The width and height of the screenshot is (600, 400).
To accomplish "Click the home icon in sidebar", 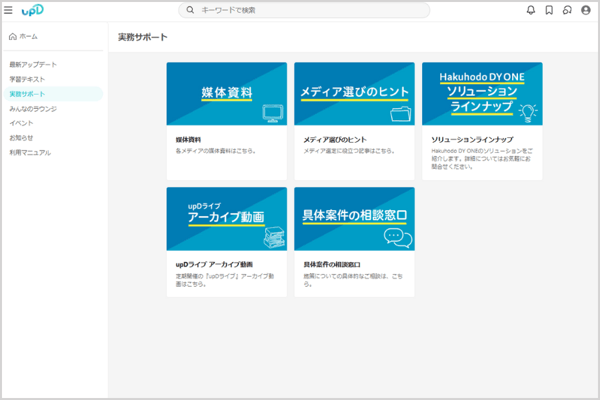I will 13,37.
